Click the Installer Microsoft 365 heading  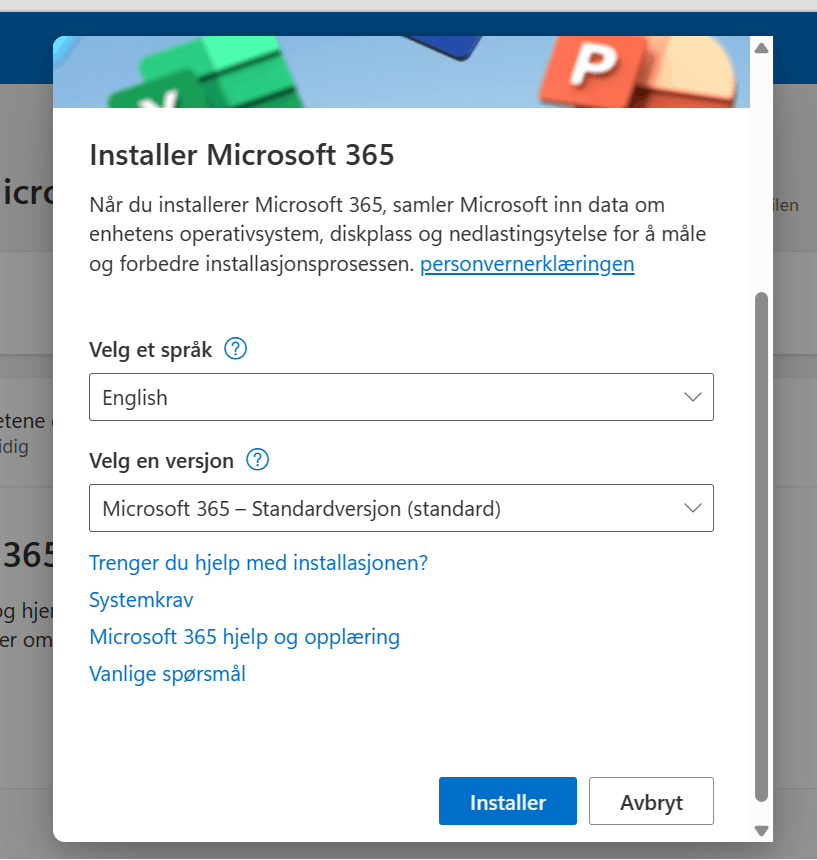(242, 155)
